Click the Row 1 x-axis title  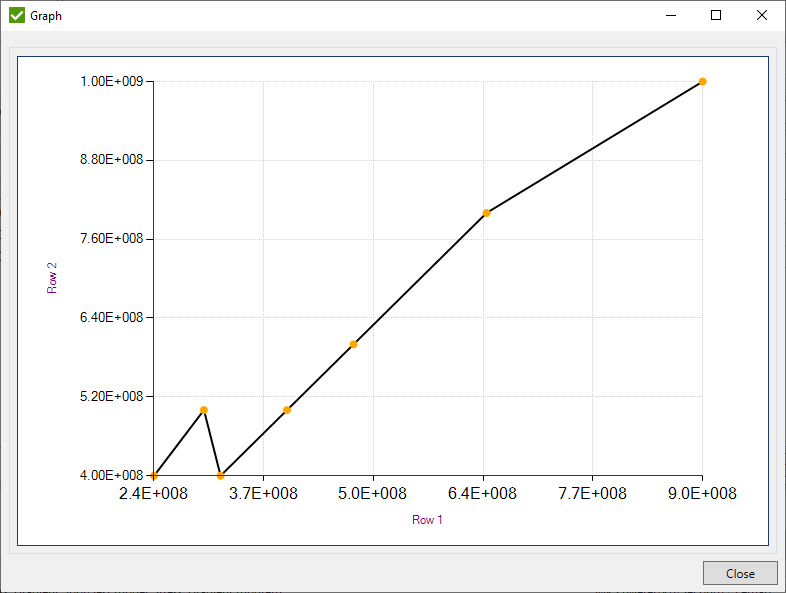click(427, 520)
